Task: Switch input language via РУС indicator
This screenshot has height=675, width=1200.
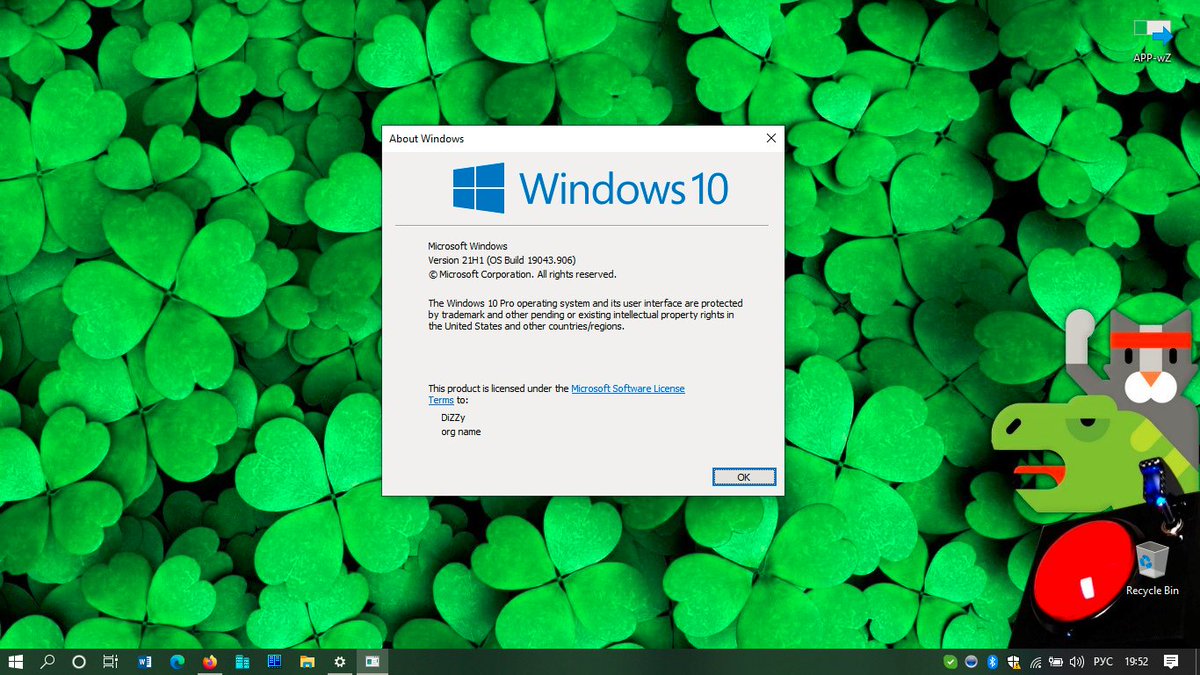Action: (1104, 661)
